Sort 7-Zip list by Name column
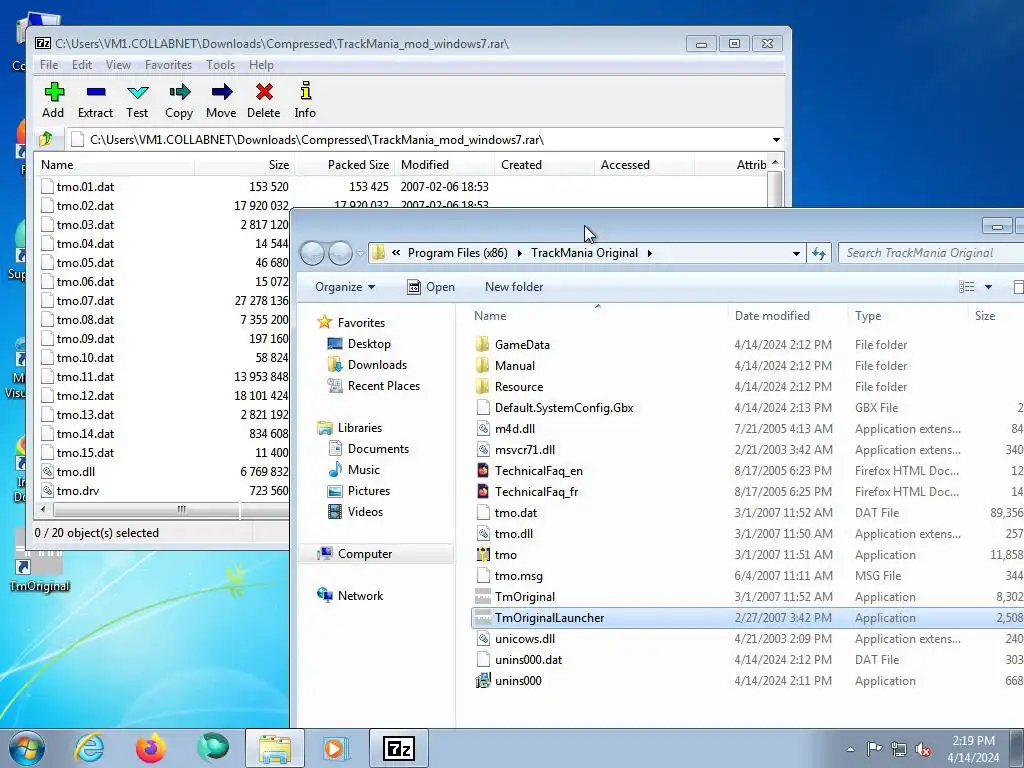1024x768 pixels. tap(115, 165)
